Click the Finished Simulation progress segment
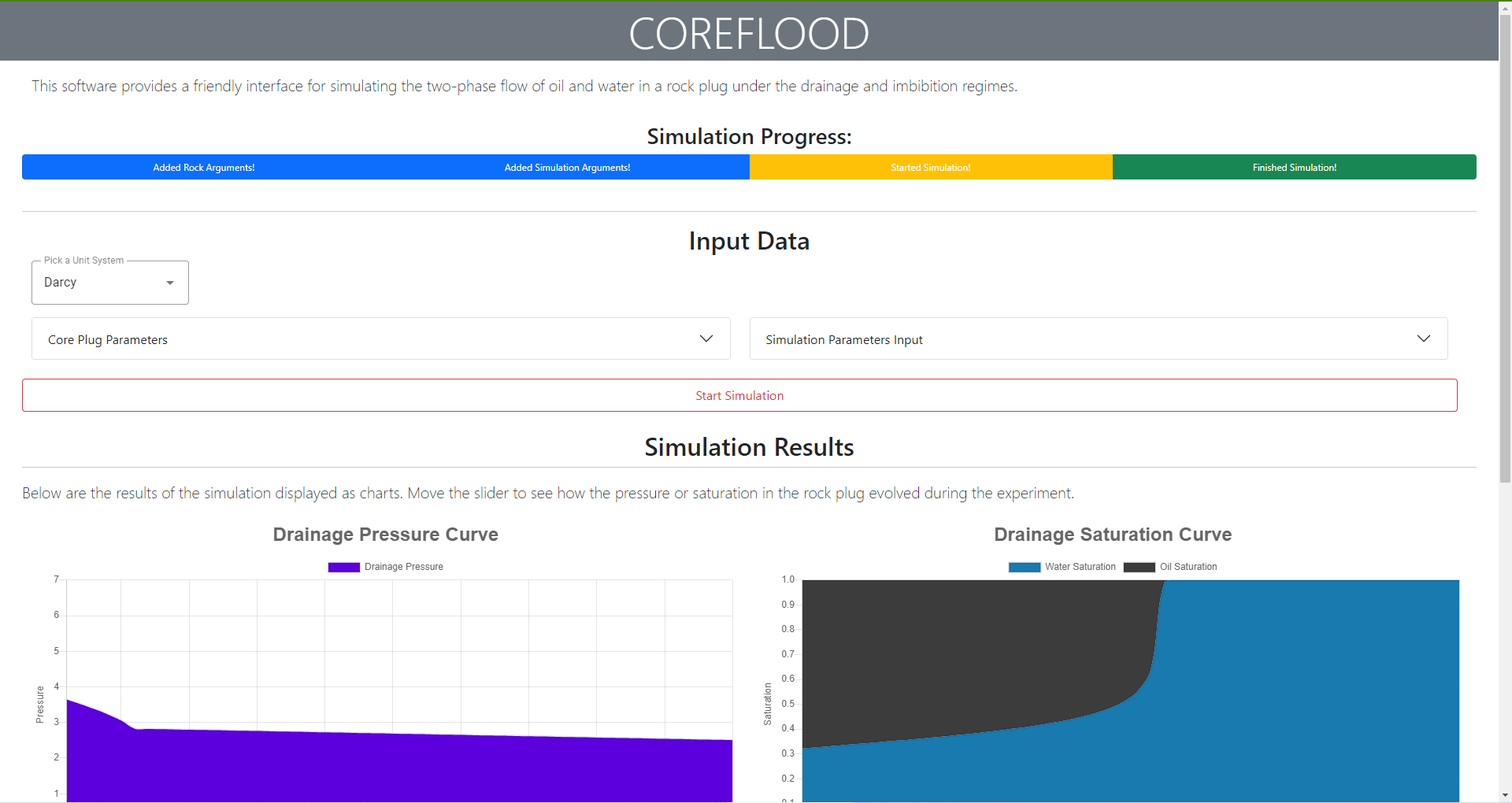Screen dimensions: 1512x803 tap(1295, 167)
